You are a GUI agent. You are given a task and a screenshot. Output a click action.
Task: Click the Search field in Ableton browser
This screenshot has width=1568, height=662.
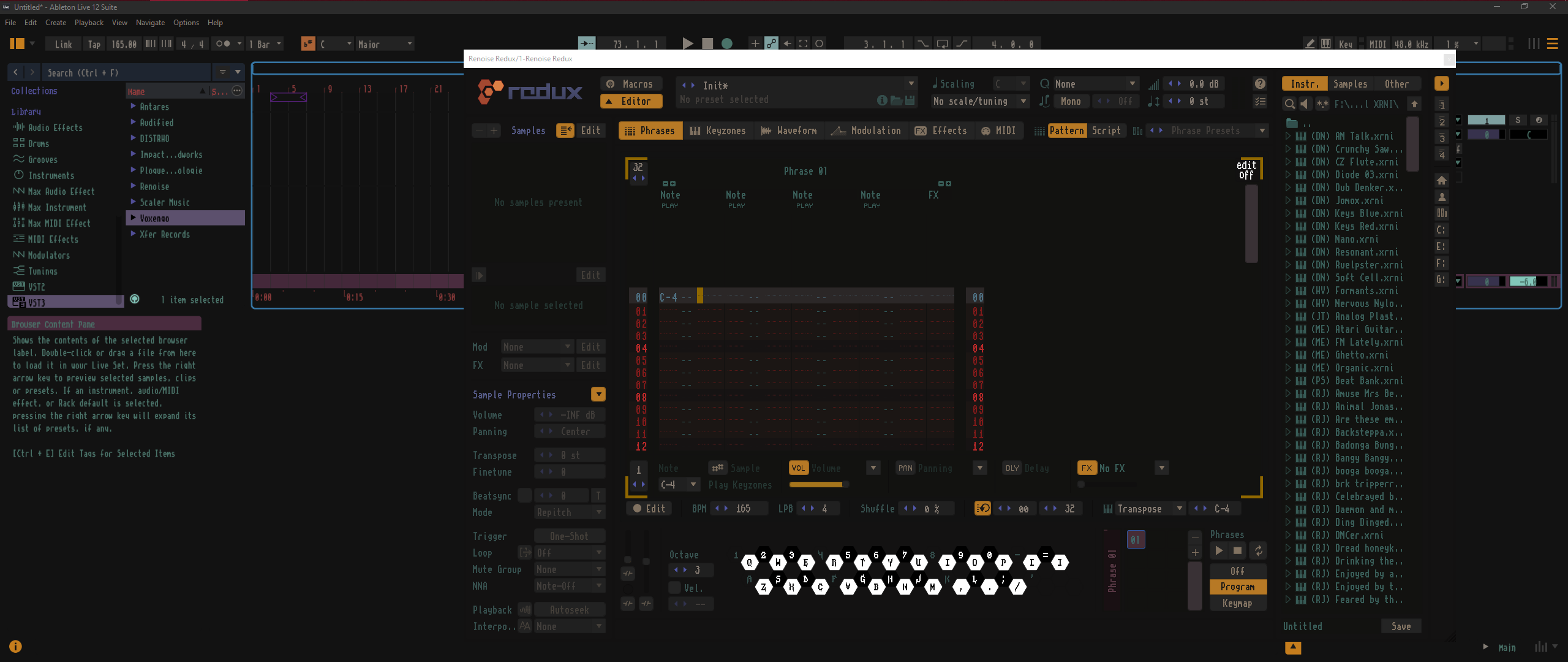[123, 73]
